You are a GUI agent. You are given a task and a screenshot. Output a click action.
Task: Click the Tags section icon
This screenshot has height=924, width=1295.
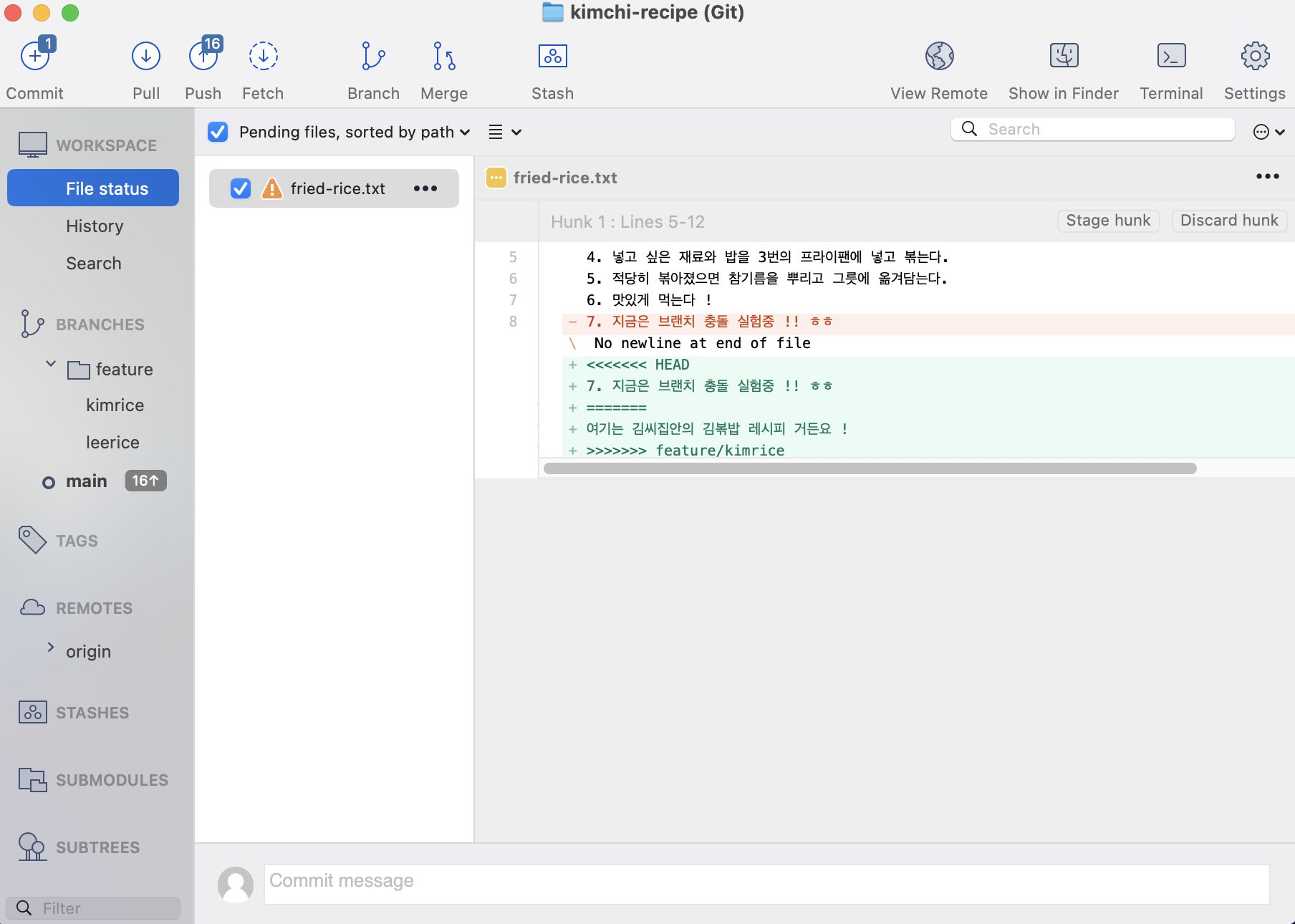[32, 540]
